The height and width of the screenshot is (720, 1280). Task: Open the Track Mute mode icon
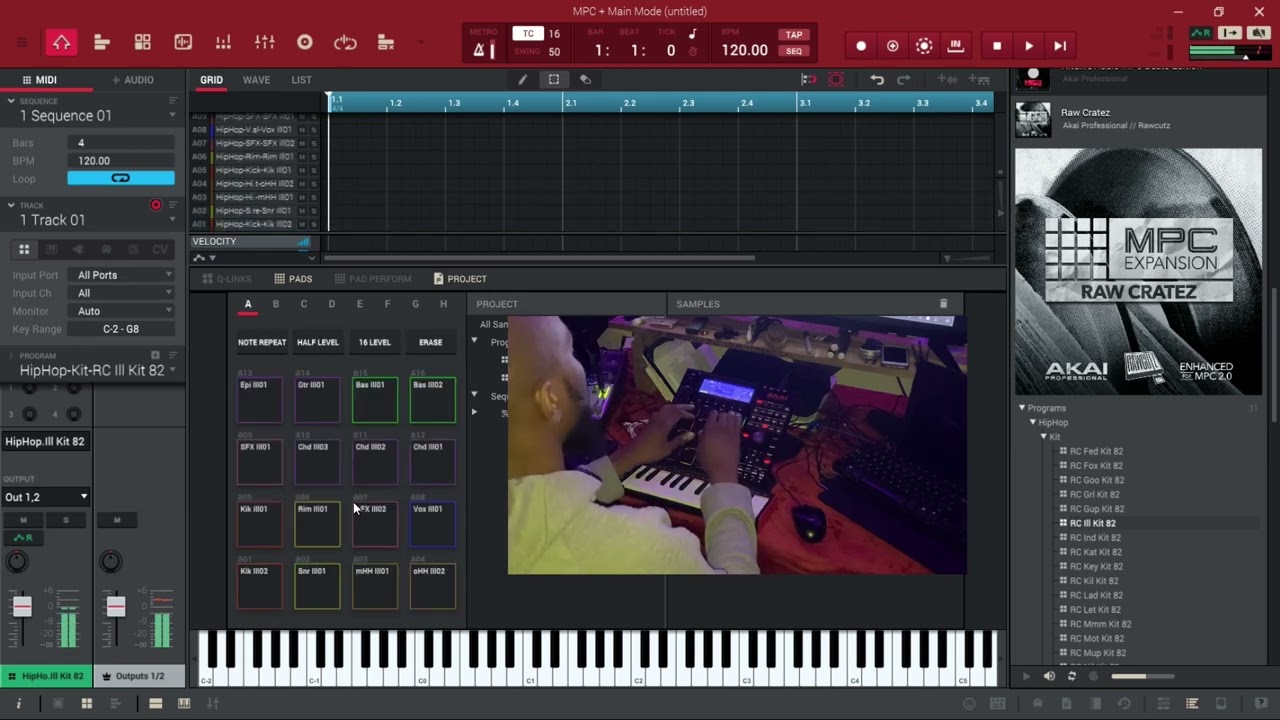(386, 42)
